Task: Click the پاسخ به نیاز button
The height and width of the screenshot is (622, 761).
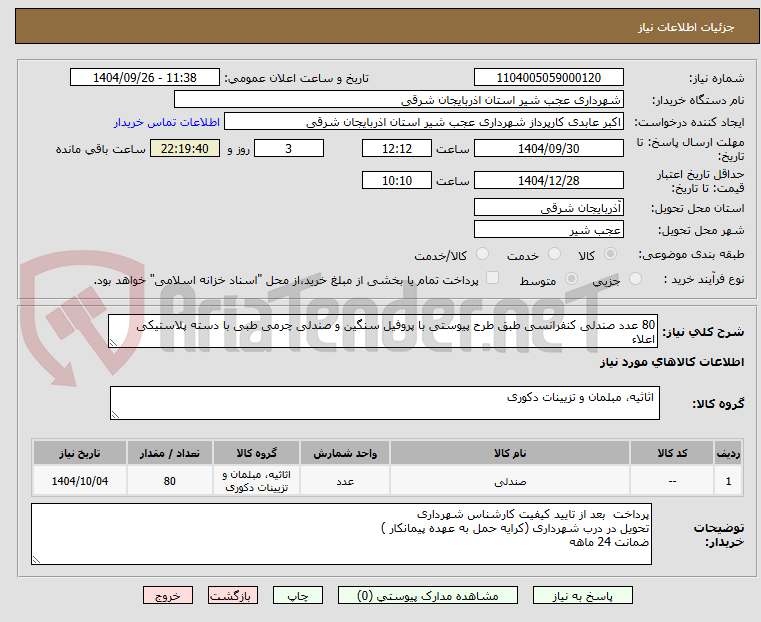Action: pos(582,595)
